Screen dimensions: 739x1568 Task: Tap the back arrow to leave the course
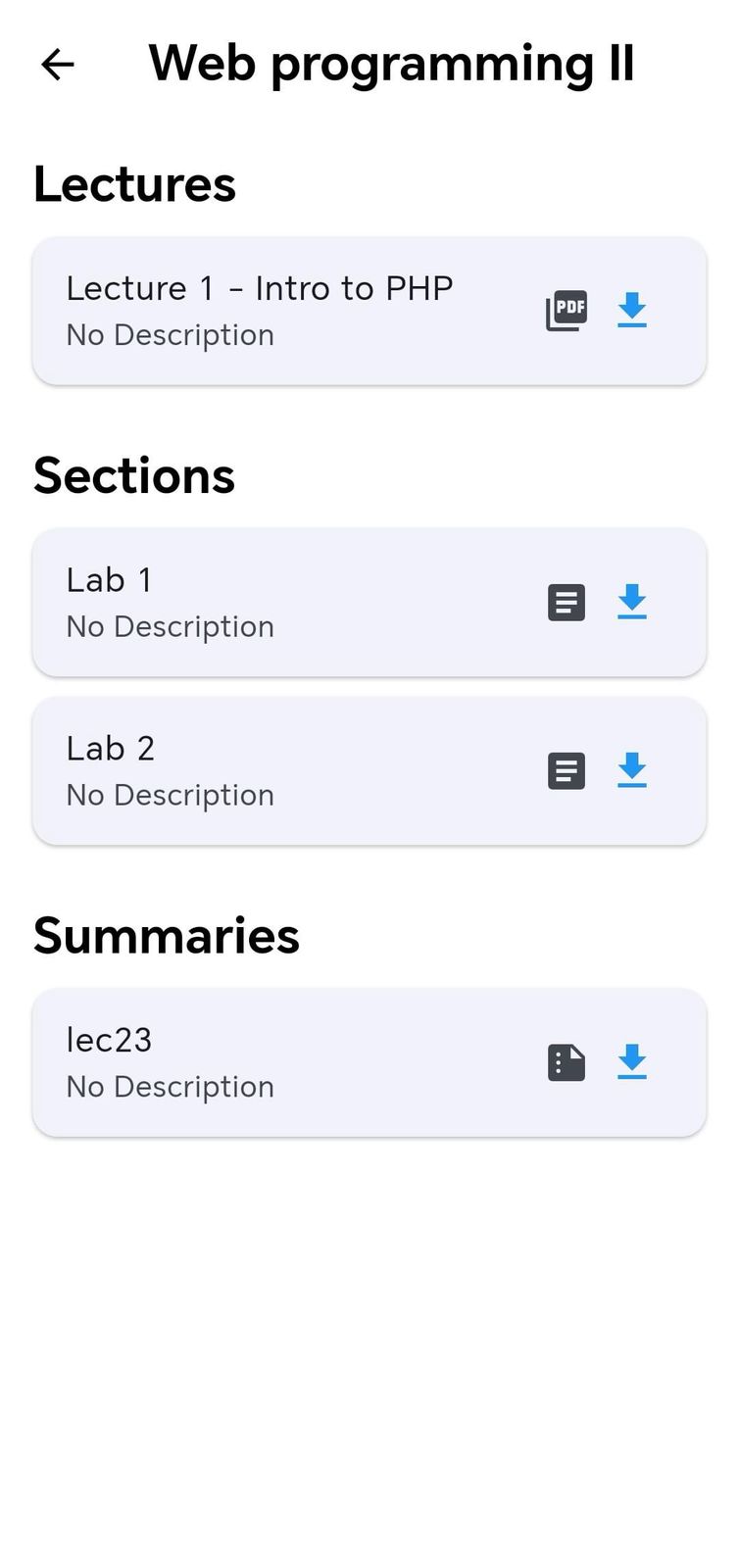tap(57, 64)
